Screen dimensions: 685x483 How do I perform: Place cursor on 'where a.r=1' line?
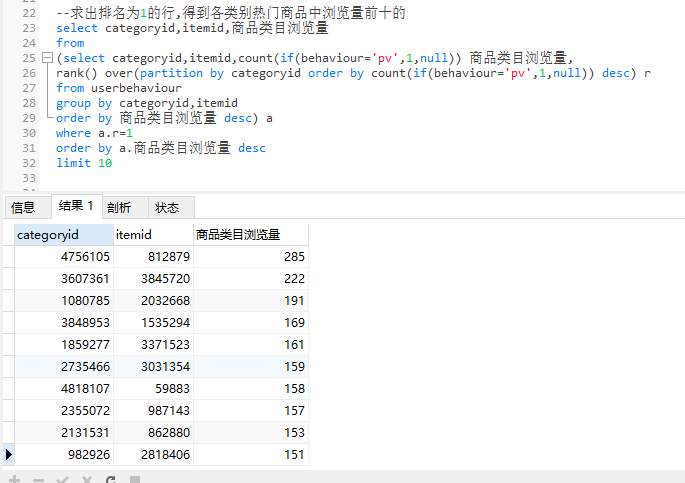tap(94, 133)
